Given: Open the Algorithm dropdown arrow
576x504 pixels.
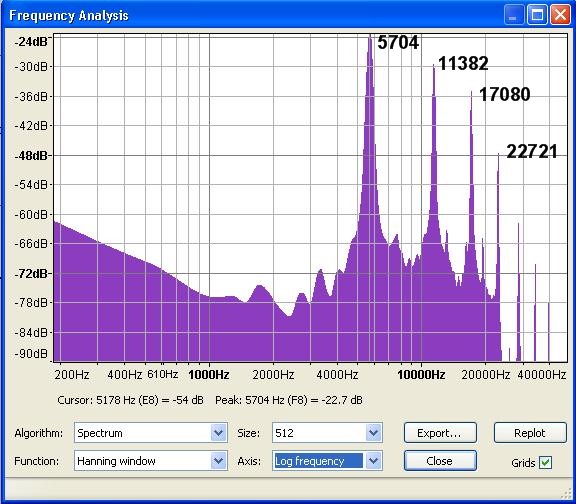Looking at the screenshot, I should coord(219,433).
